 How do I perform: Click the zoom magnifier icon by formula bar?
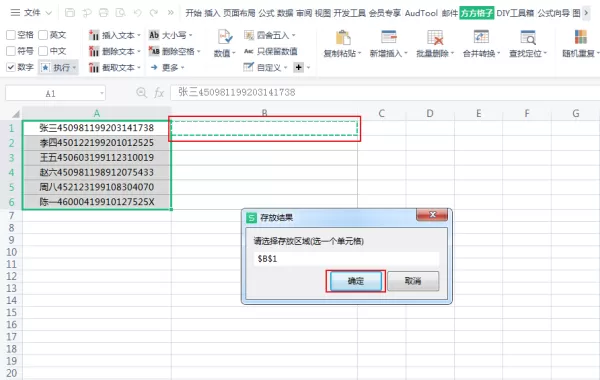tap(141, 92)
